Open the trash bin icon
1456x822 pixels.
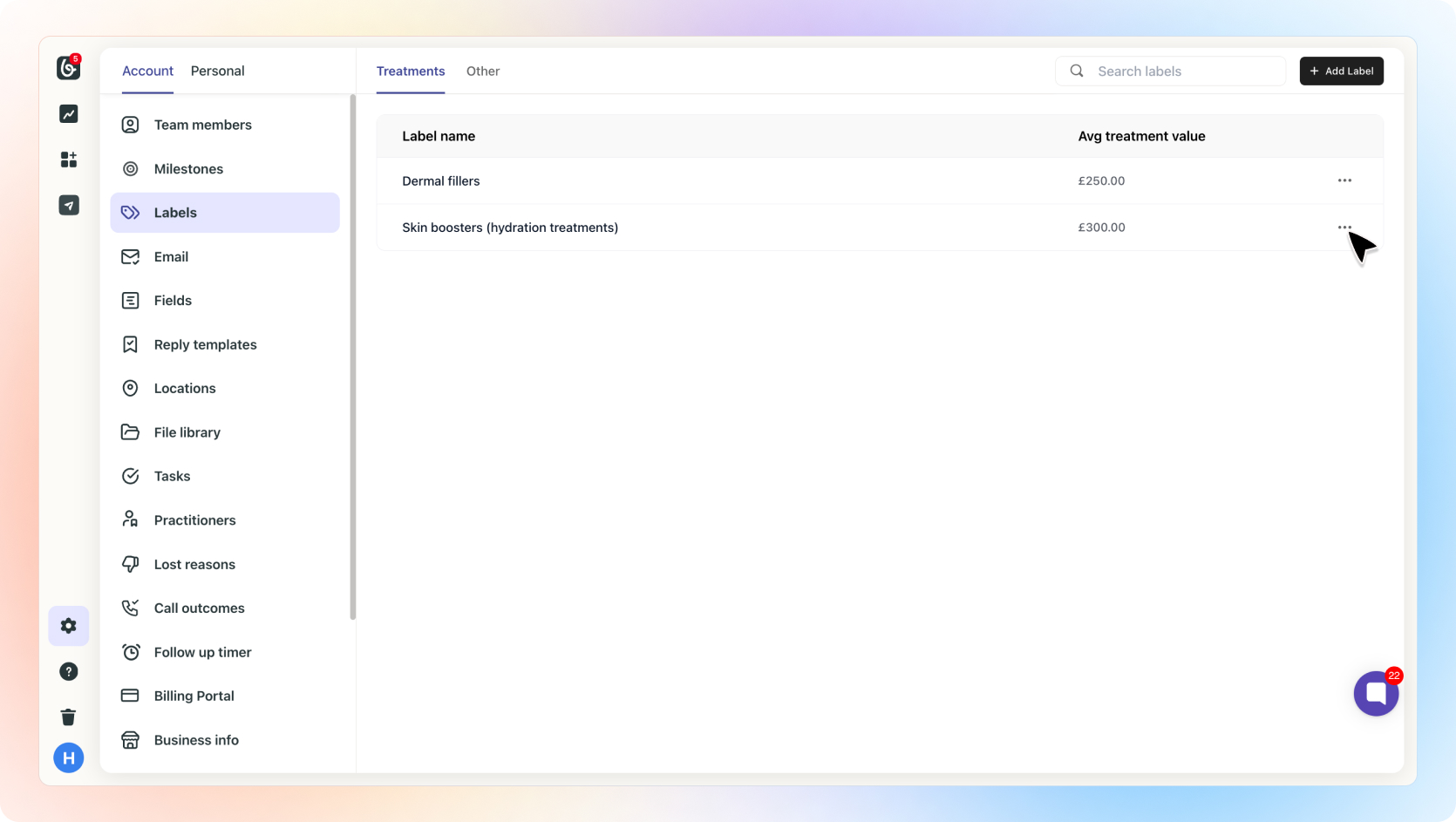(69, 717)
